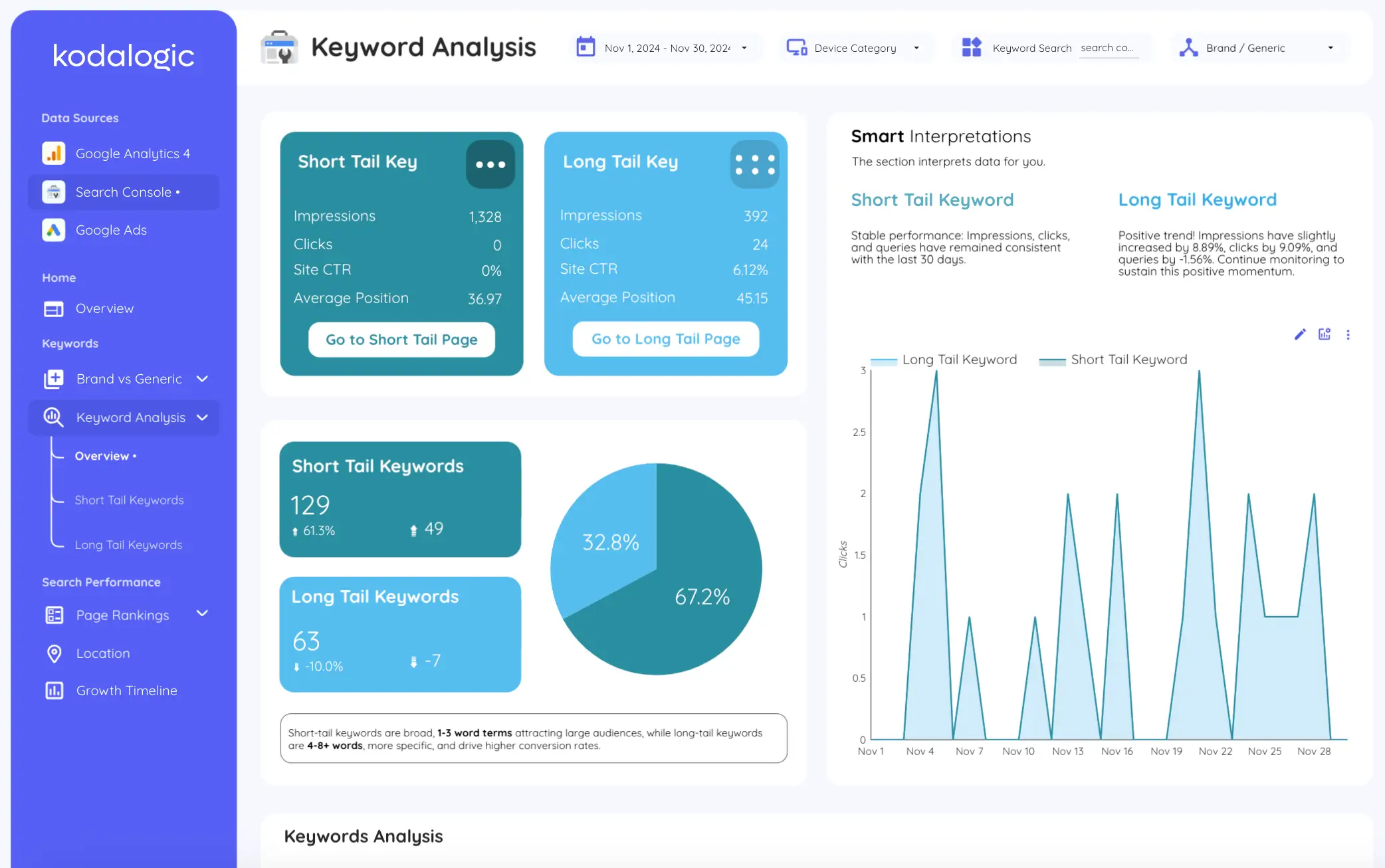Image resolution: width=1385 pixels, height=868 pixels.
Task: Click the Brand vs Generic icon
Action: [x=54, y=379]
